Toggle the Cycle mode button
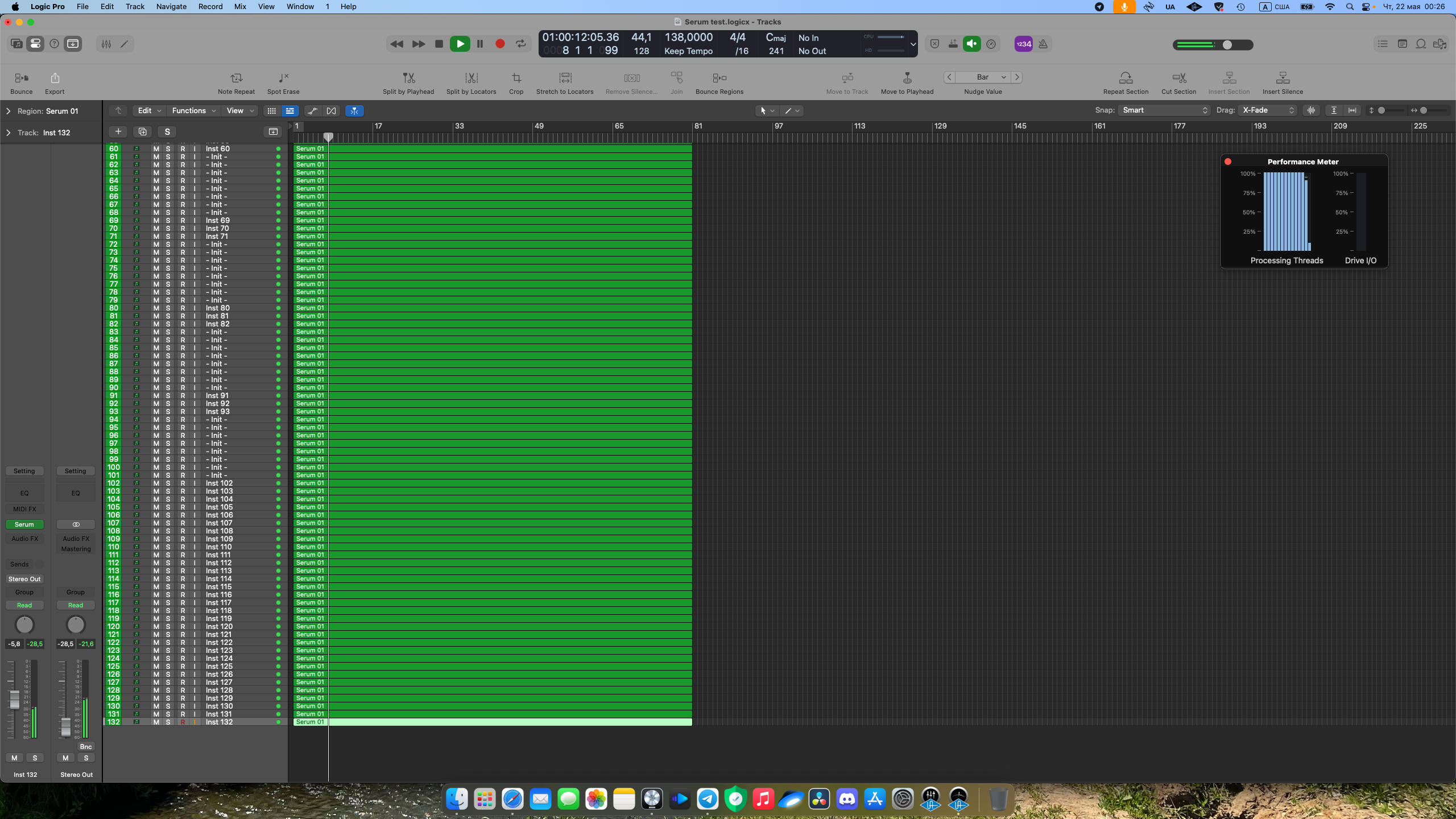 coord(520,44)
